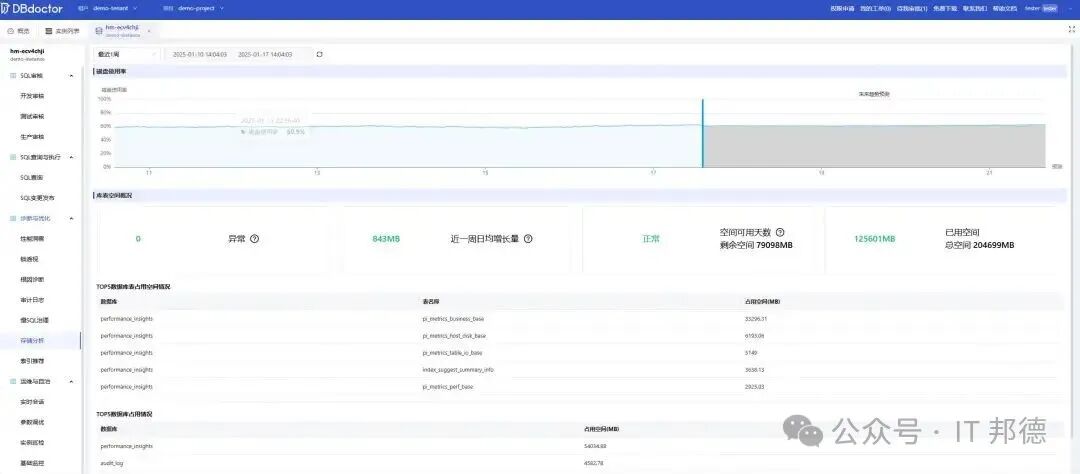Click the SQL查询与执行 menu icon
The height and width of the screenshot is (474, 1080).
(13, 157)
